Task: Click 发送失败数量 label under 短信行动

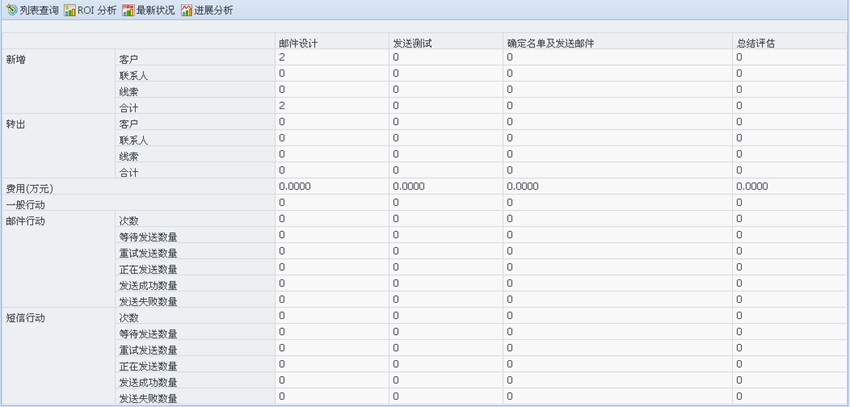Action: click(149, 399)
